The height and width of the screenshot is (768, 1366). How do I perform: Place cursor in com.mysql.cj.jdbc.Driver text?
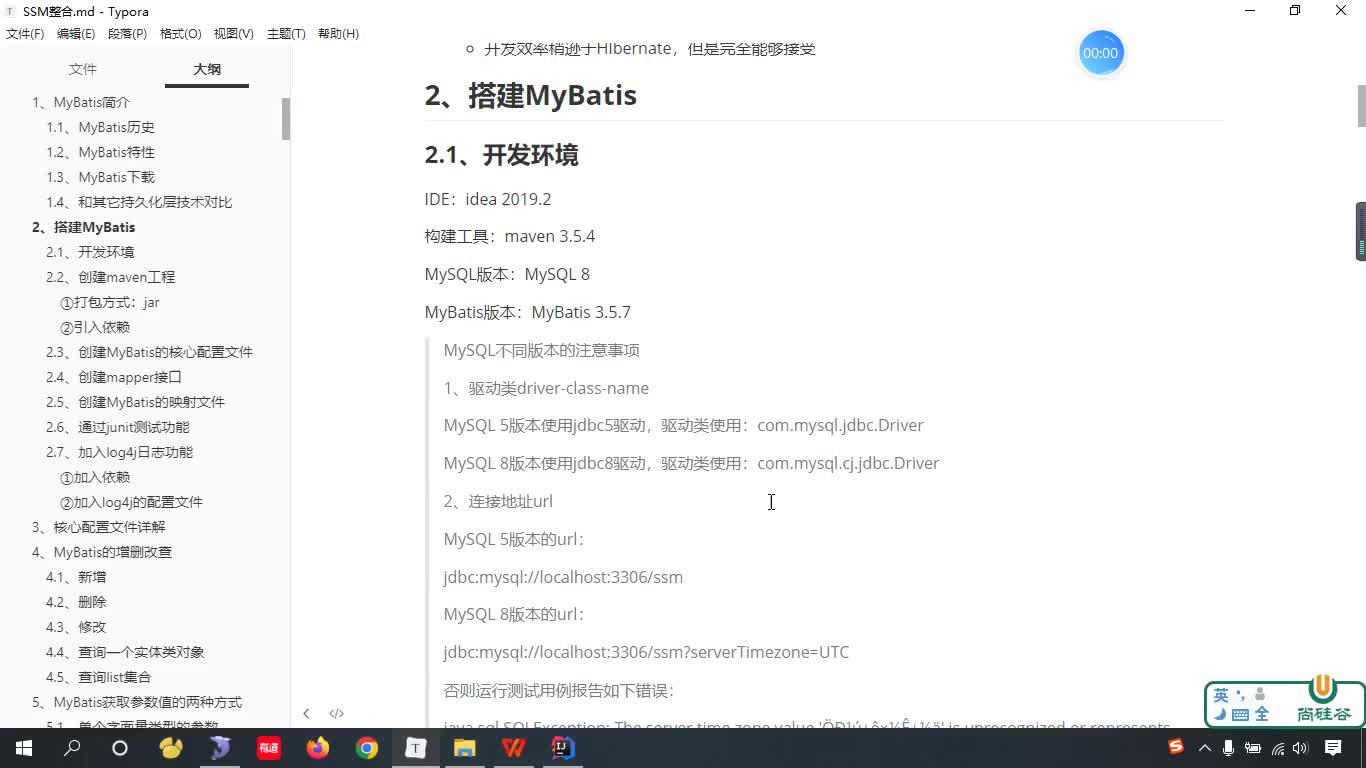(848, 463)
